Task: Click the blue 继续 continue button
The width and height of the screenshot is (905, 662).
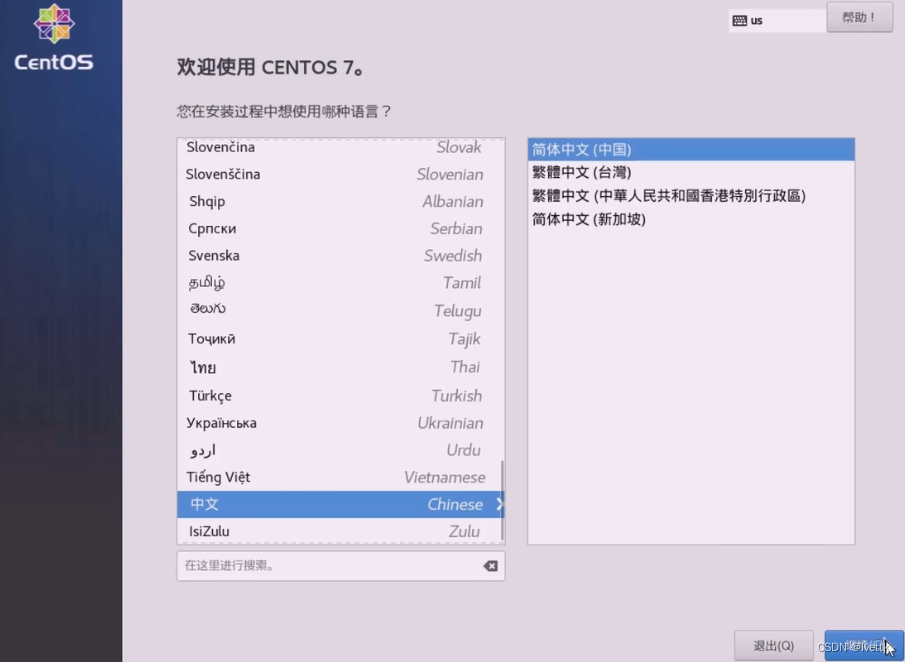Action: click(862, 645)
